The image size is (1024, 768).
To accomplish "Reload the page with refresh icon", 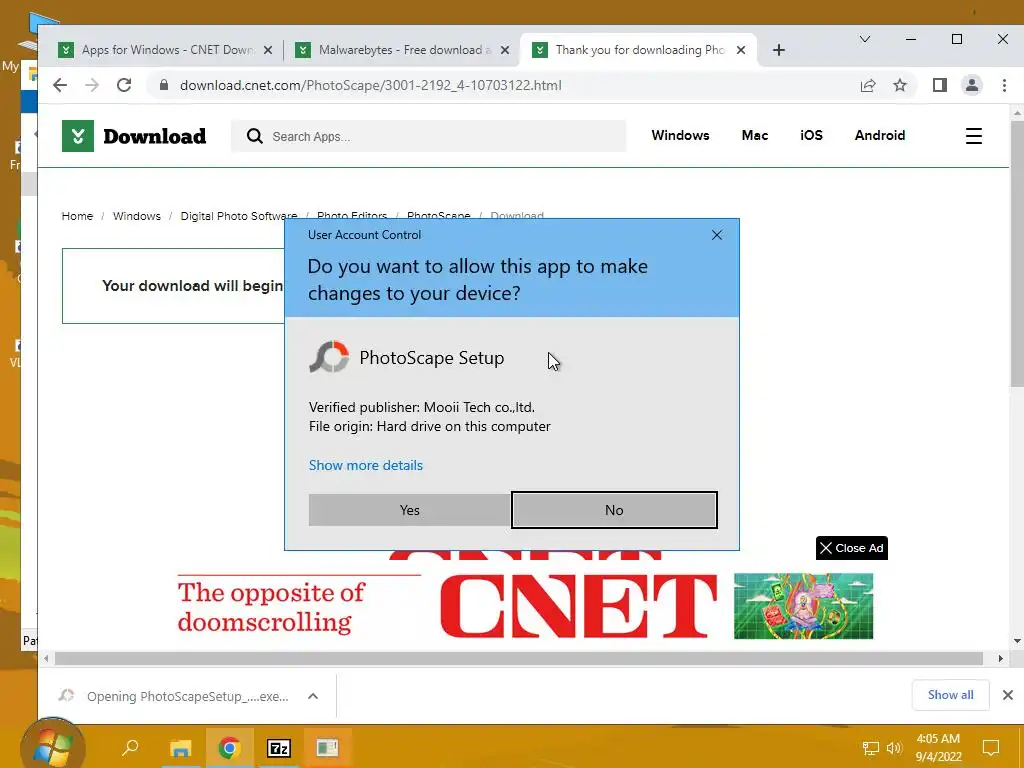I will pyautogui.click(x=124, y=85).
